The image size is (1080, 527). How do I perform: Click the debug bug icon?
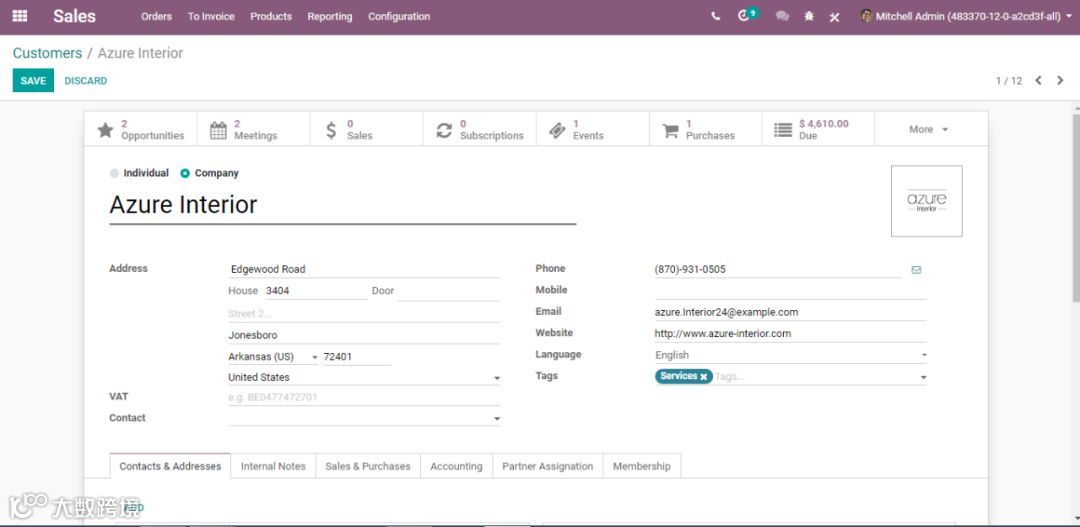[x=809, y=16]
